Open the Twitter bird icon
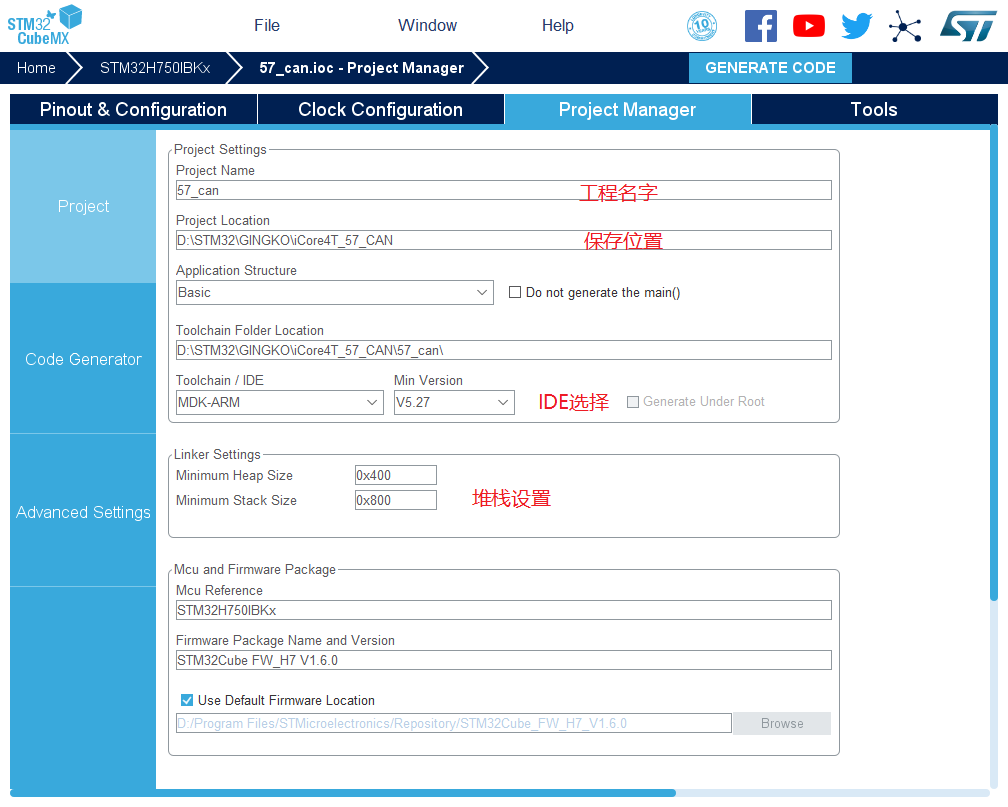1008x807 pixels. [x=857, y=26]
